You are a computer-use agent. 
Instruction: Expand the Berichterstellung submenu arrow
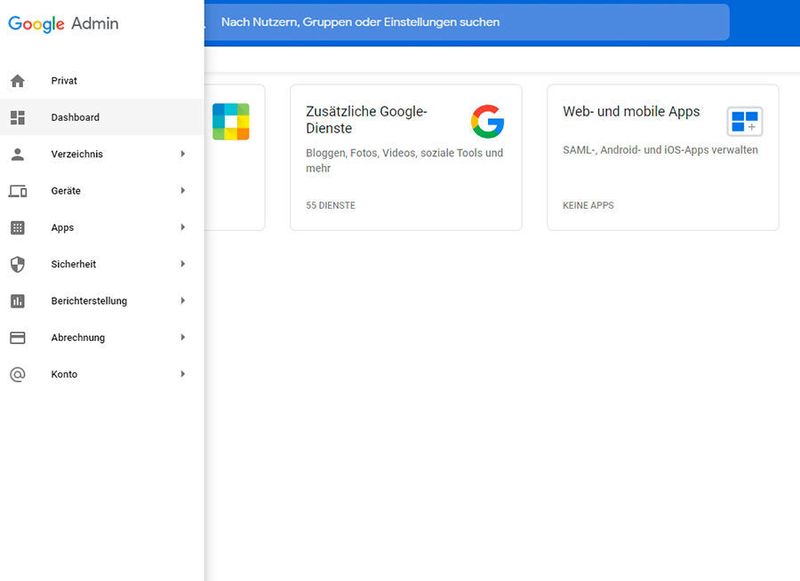(183, 300)
